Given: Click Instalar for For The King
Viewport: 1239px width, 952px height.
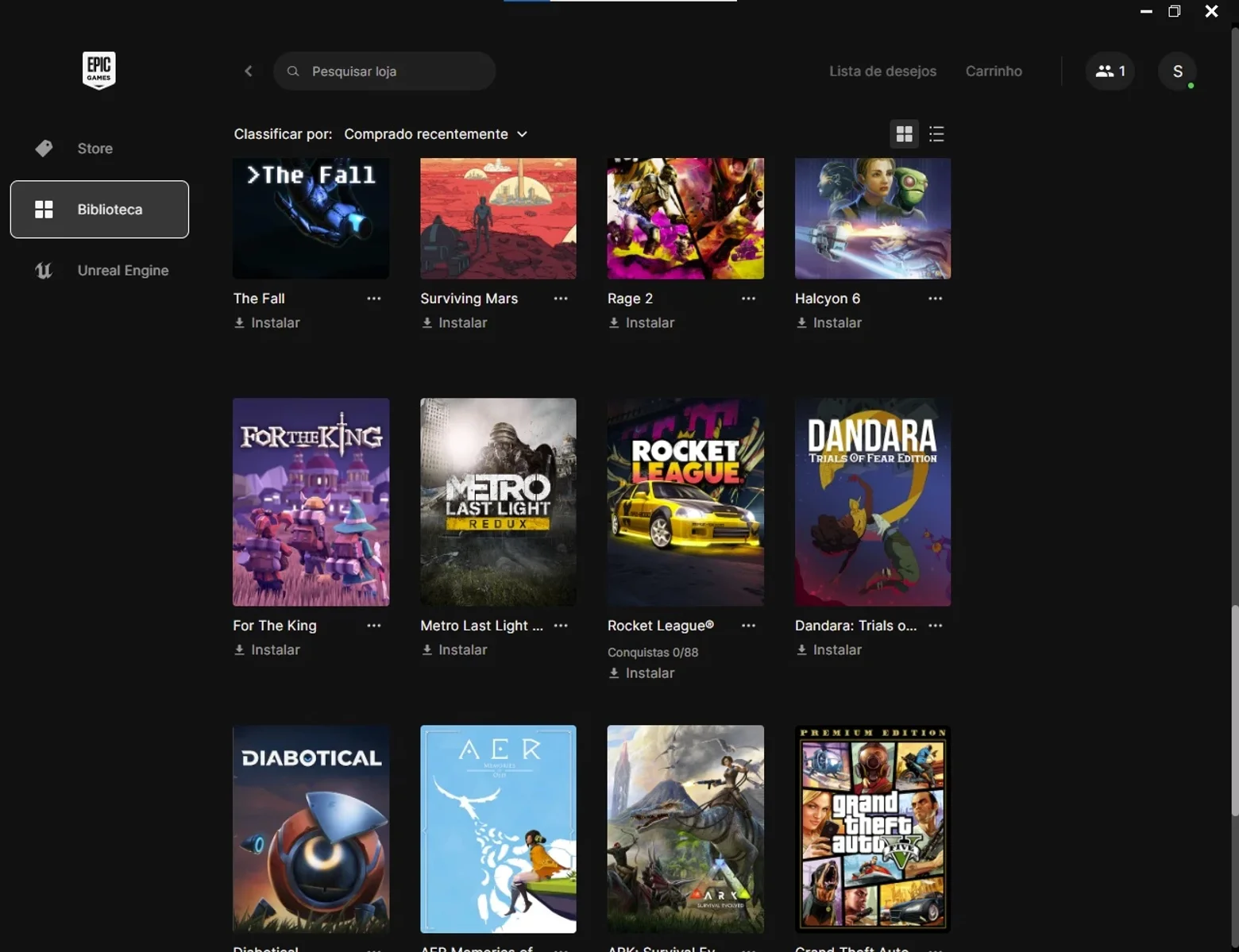Looking at the screenshot, I should tap(275, 650).
